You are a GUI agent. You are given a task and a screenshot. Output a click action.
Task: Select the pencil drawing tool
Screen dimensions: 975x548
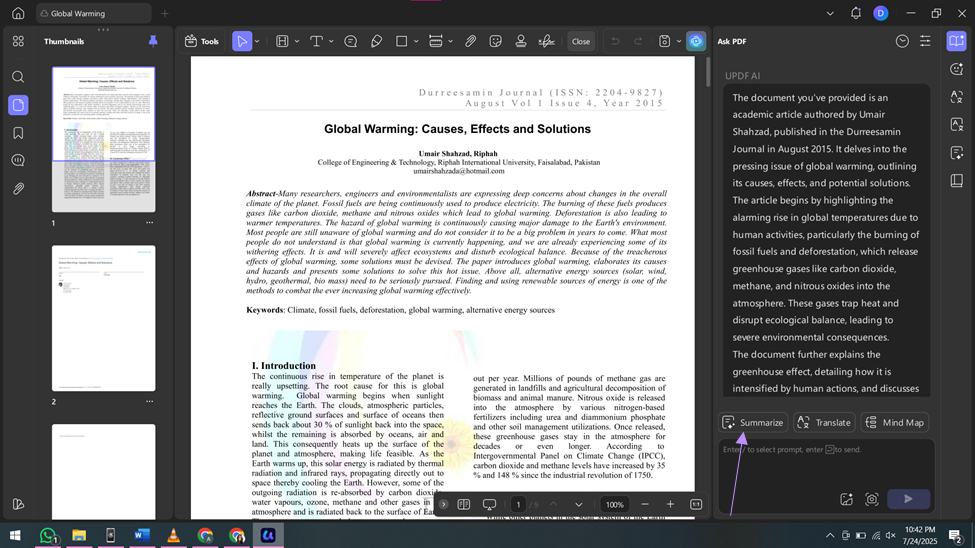(x=376, y=42)
